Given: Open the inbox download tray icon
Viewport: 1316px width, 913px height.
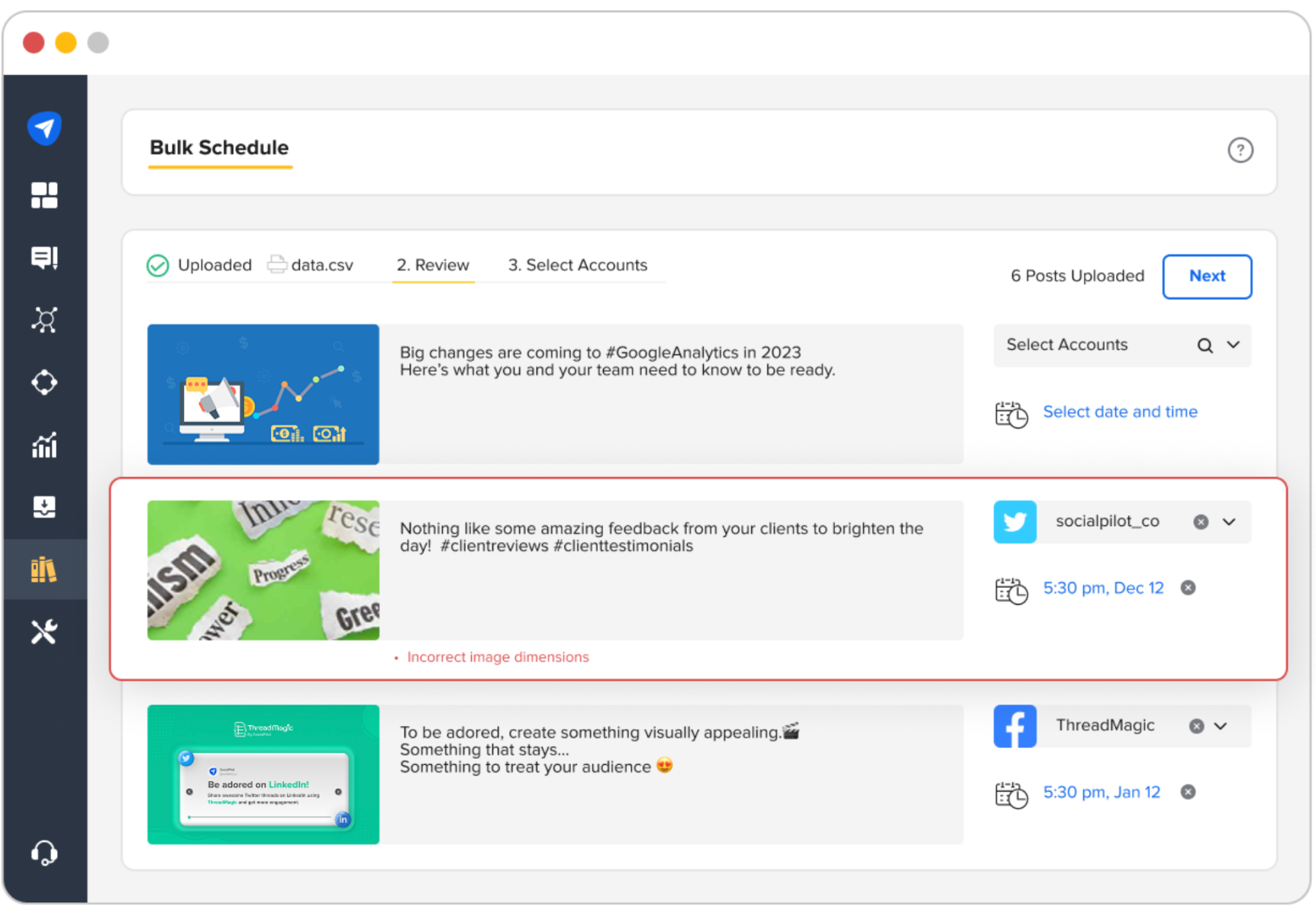Looking at the screenshot, I should [x=44, y=507].
